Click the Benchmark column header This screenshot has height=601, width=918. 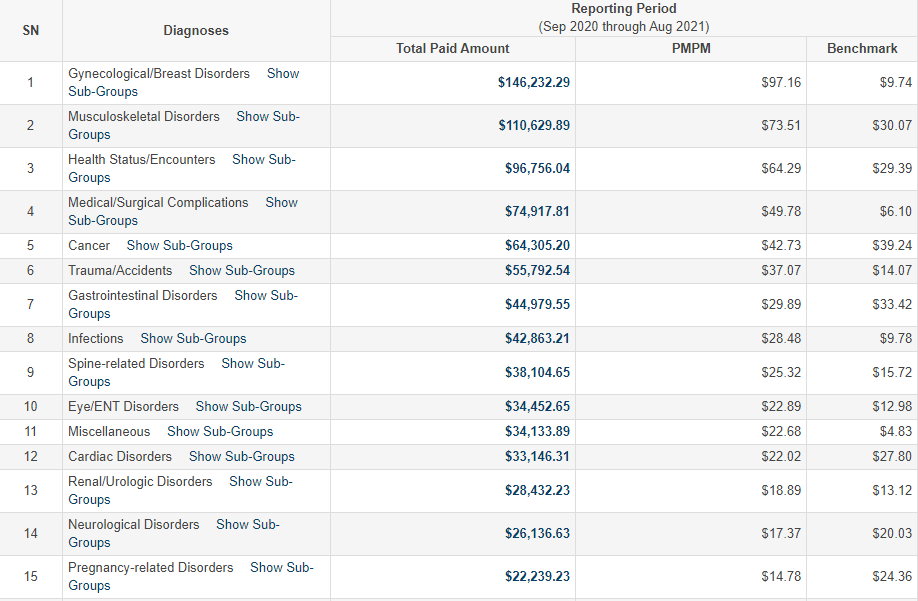click(x=861, y=49)
